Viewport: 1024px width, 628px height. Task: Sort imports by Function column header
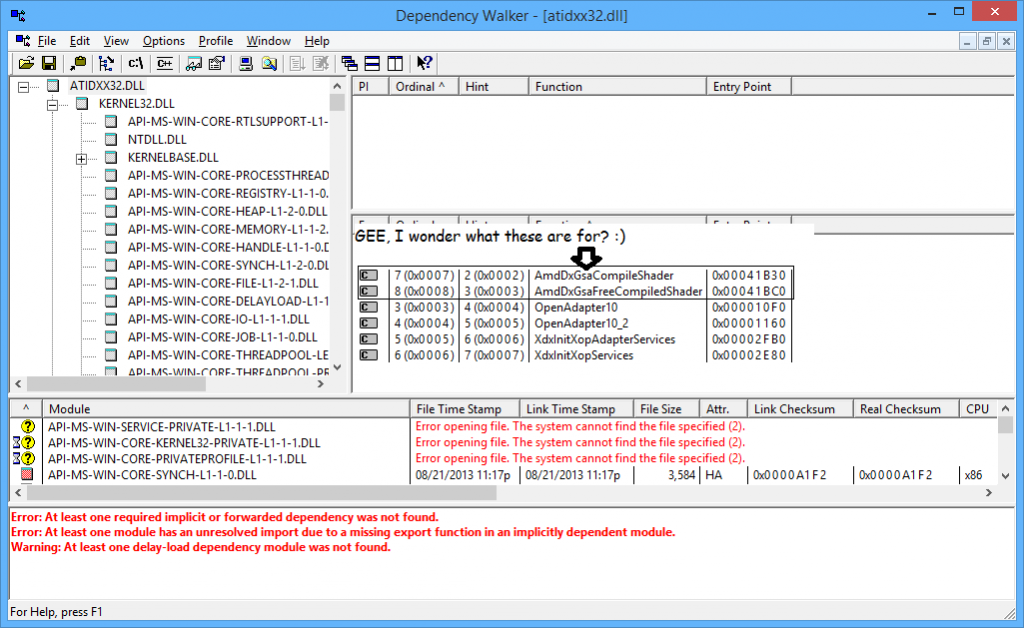(617, 87)
